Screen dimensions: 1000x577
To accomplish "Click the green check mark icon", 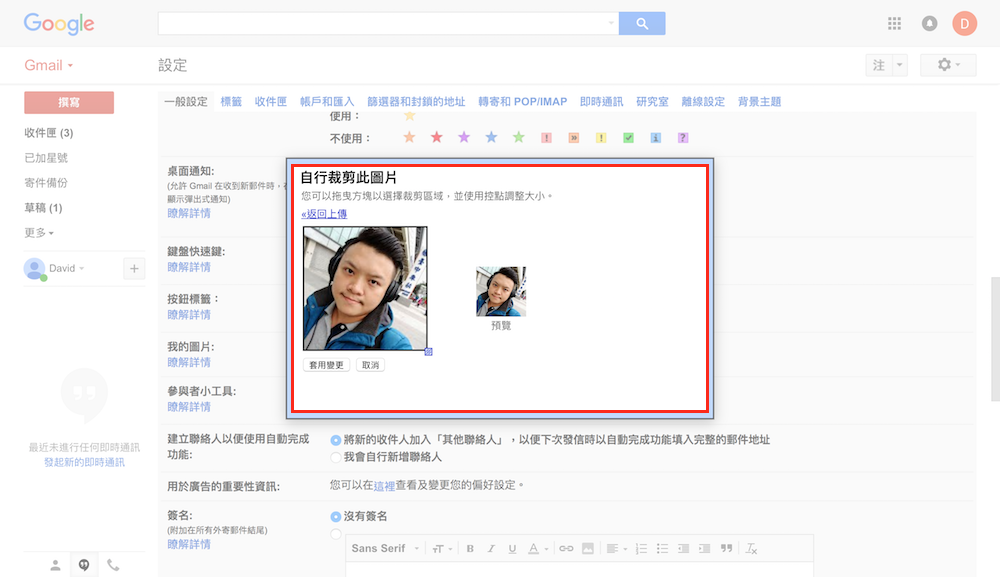I will (x=628, y=138).
